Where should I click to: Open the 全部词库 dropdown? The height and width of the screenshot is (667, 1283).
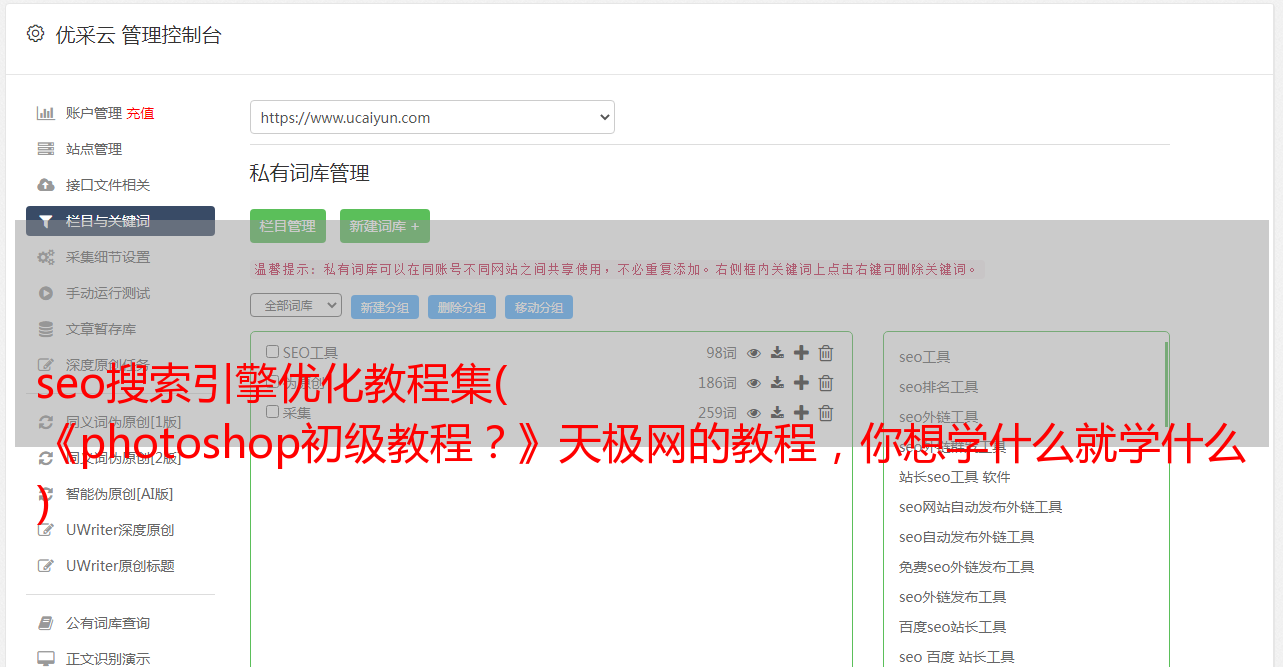[x=296, y=305]
